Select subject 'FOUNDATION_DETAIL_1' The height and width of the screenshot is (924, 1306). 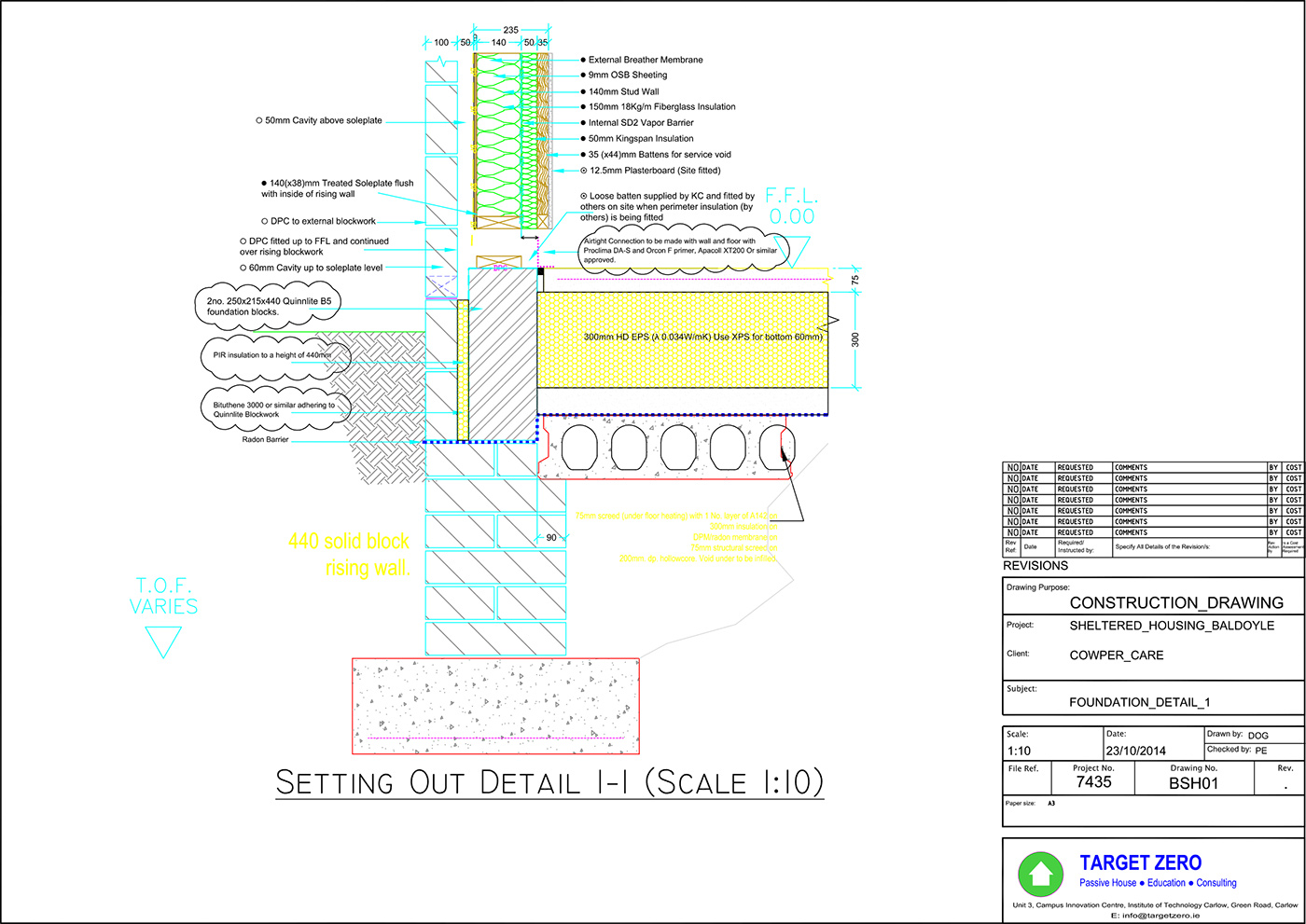click(x=1139, y=703)
